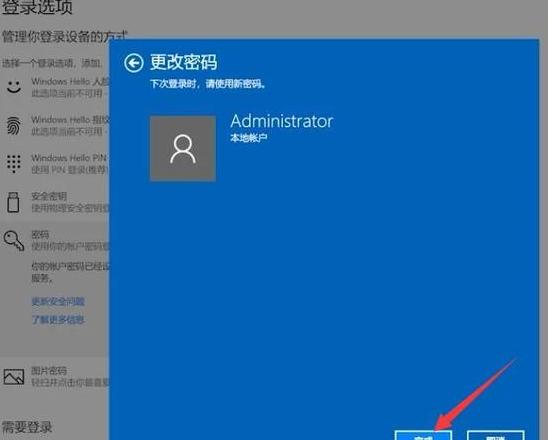Select the security key (安全密钥) USB icon
The image size is (548, 440).
pyautogui.click(x=13, y=202)
